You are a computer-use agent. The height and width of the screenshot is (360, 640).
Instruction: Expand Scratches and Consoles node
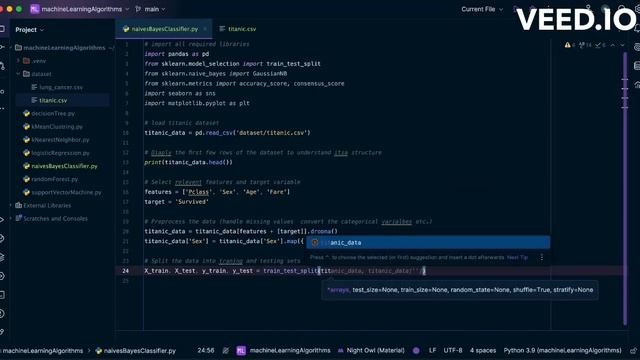click(x=11, y=218)
